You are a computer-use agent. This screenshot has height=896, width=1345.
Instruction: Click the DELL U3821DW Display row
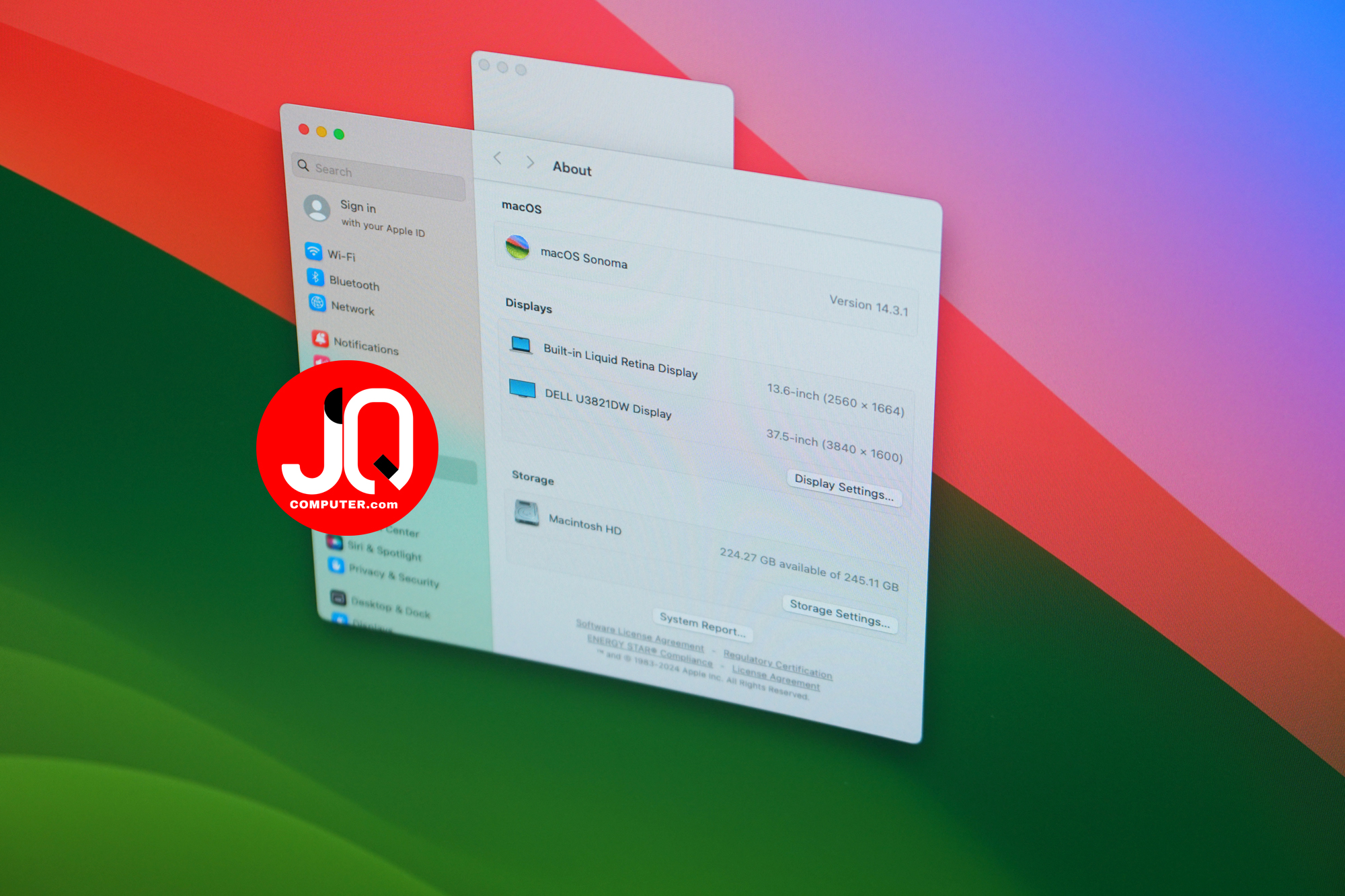(706, 420)
